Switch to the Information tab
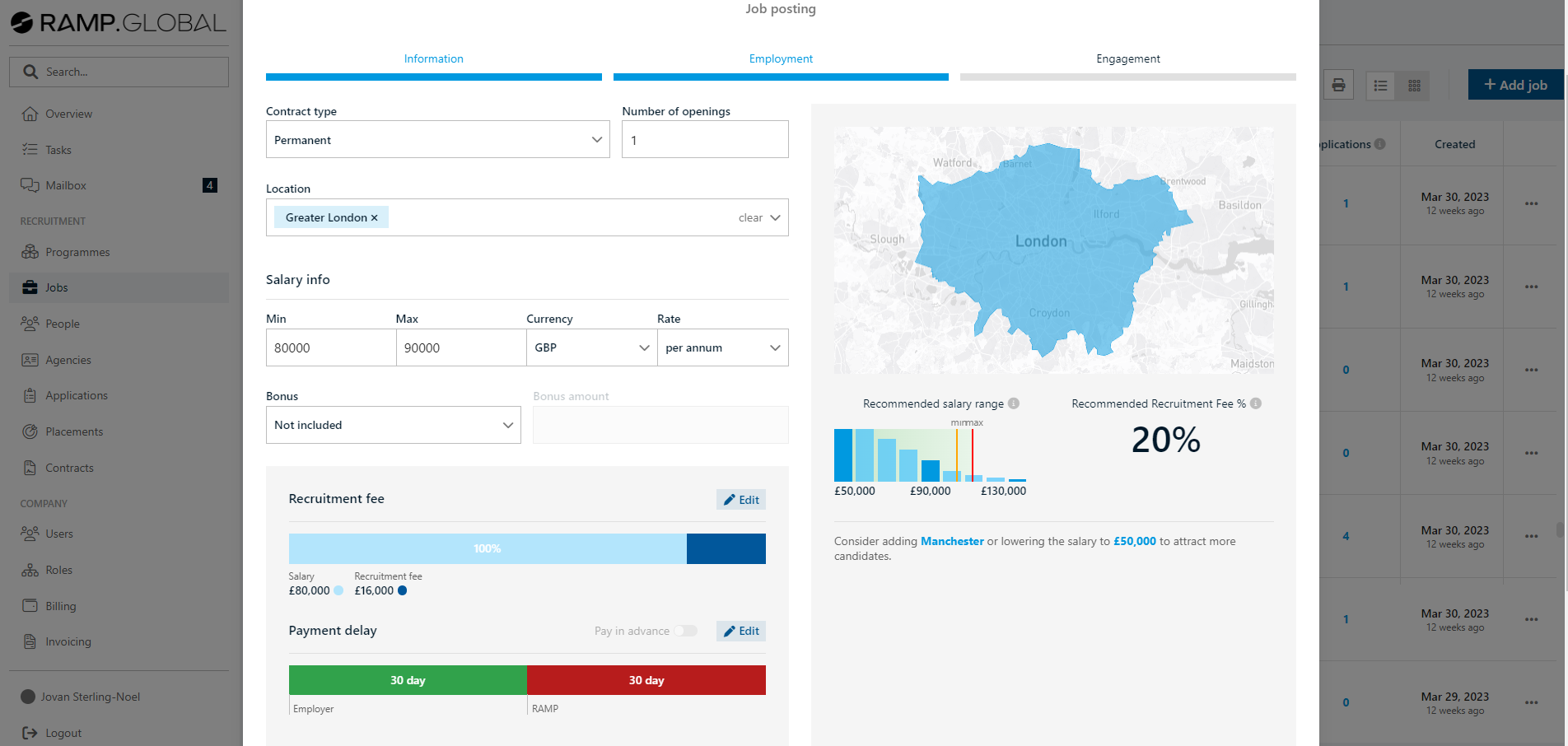Screen dimensions: 1568x746 [433, 59]
